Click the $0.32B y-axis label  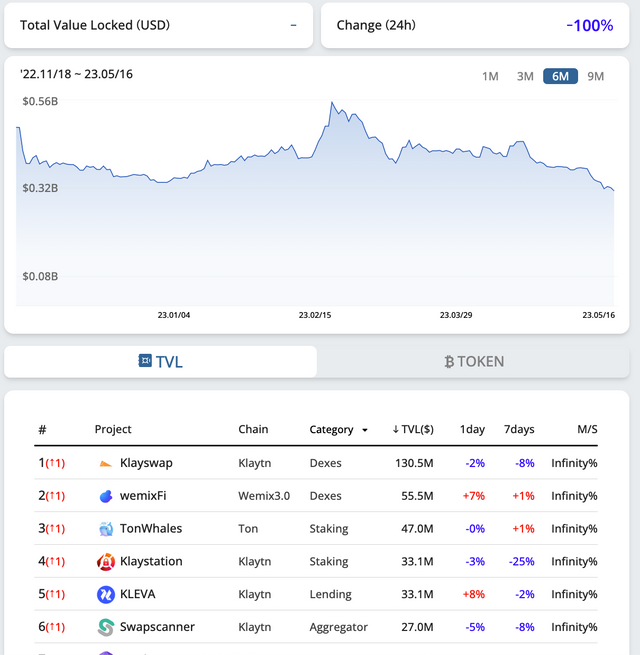click(x=40, y=188)
